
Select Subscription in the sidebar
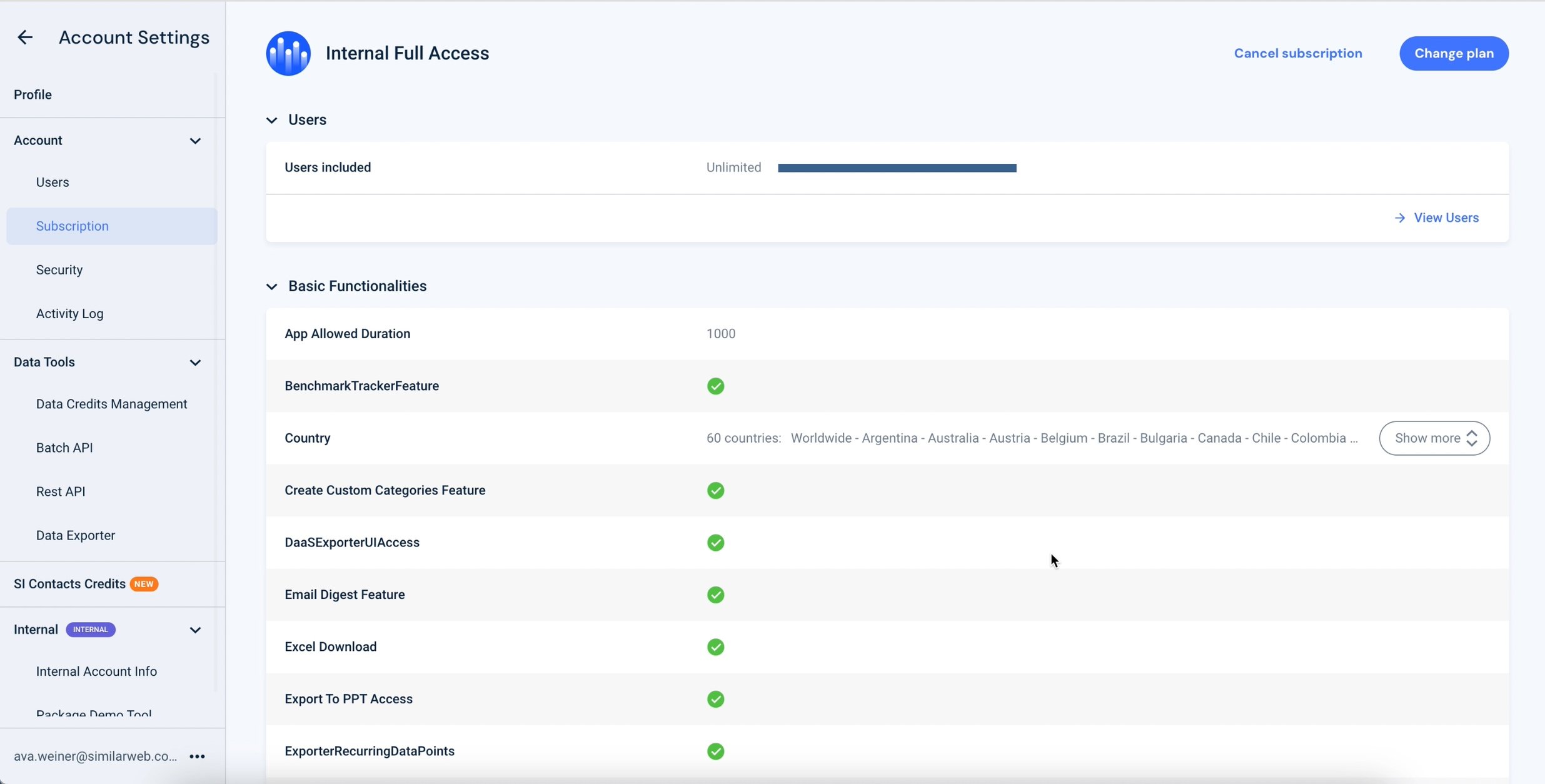coord(112,226)
